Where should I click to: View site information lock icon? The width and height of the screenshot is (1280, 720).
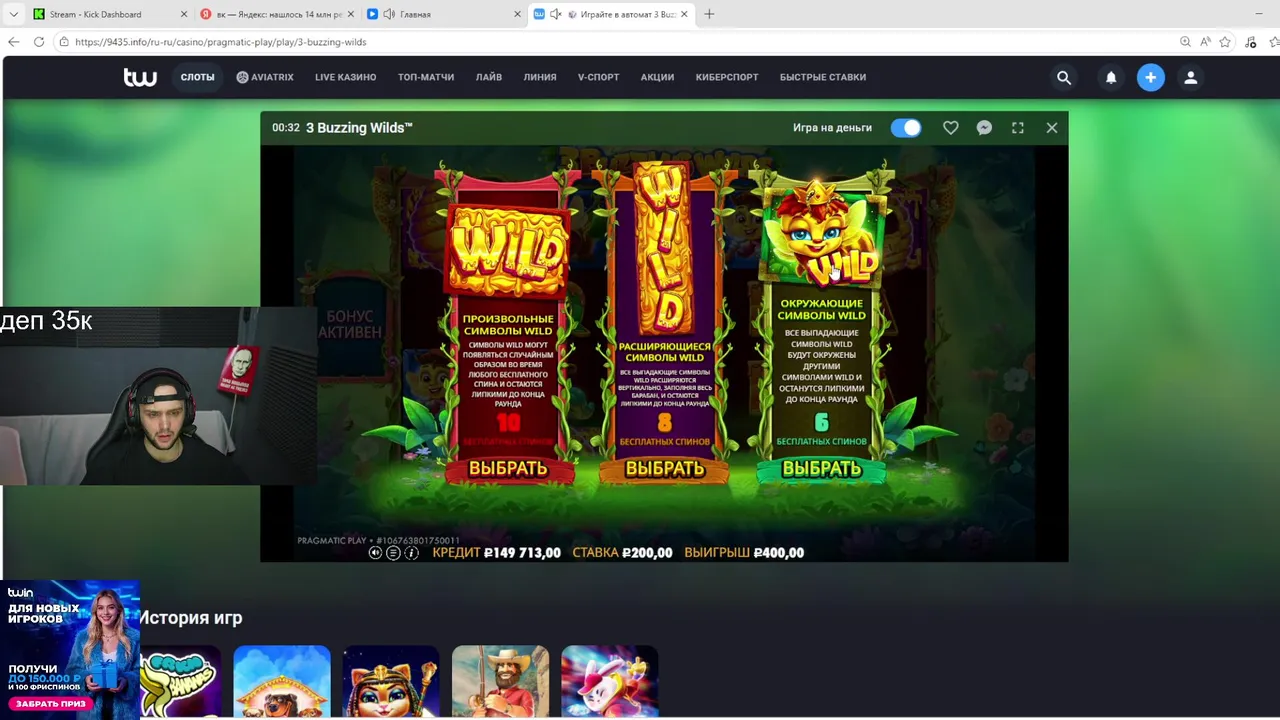64,42
